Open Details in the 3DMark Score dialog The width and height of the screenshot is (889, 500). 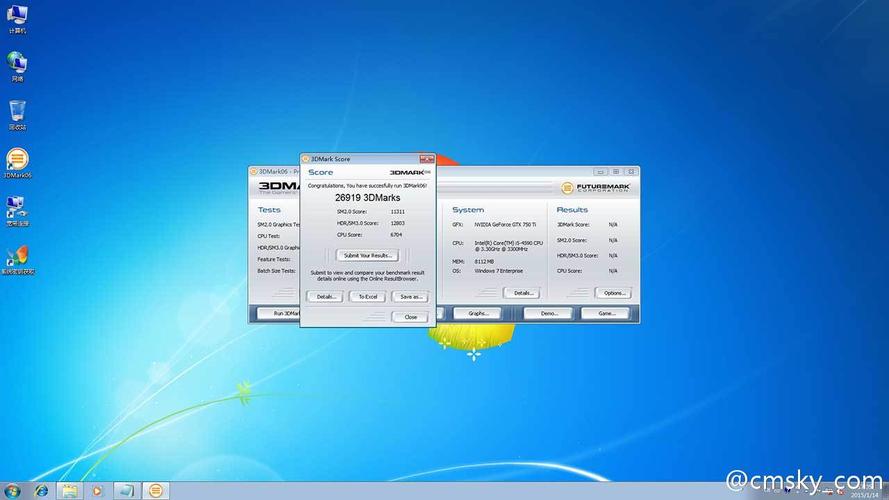[x=325, y=296]
